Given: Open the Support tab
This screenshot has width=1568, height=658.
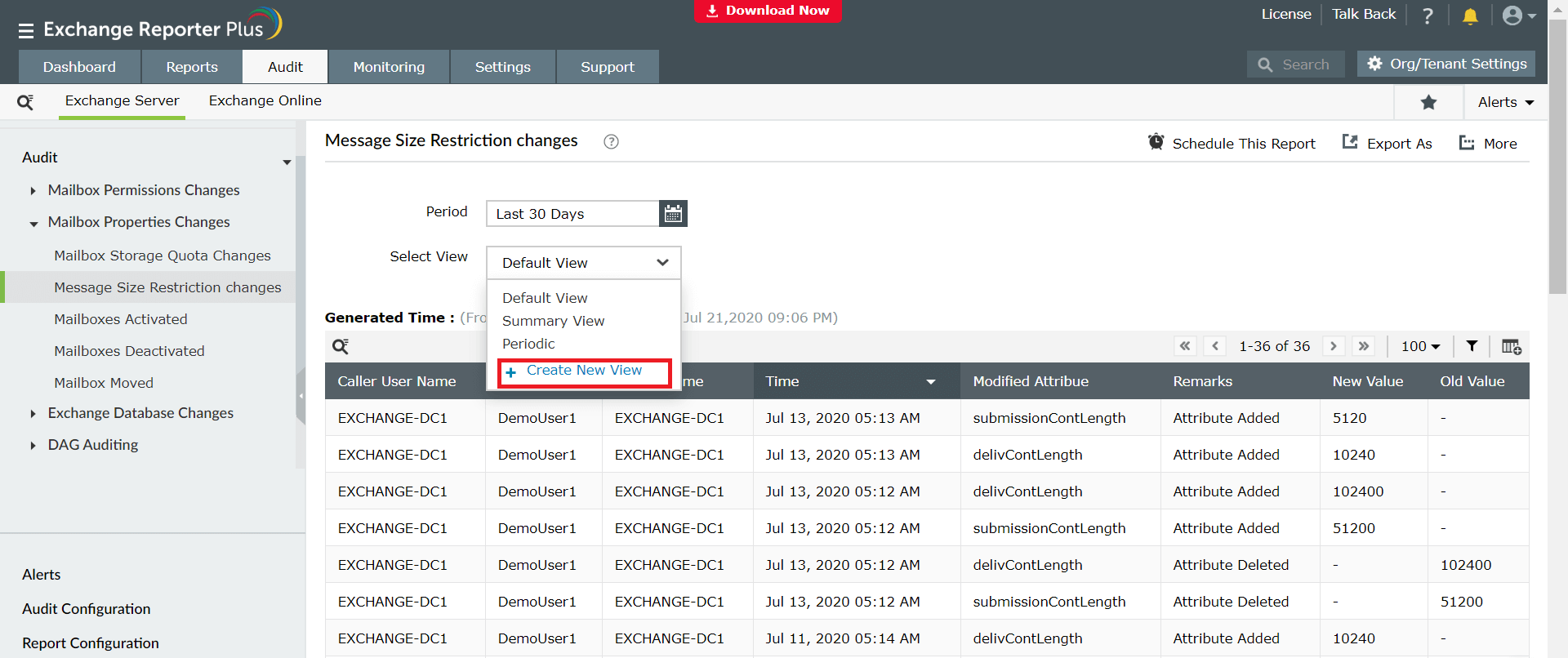Looking at the screenshot, I should pyautogui.click(x=608, y=67).
